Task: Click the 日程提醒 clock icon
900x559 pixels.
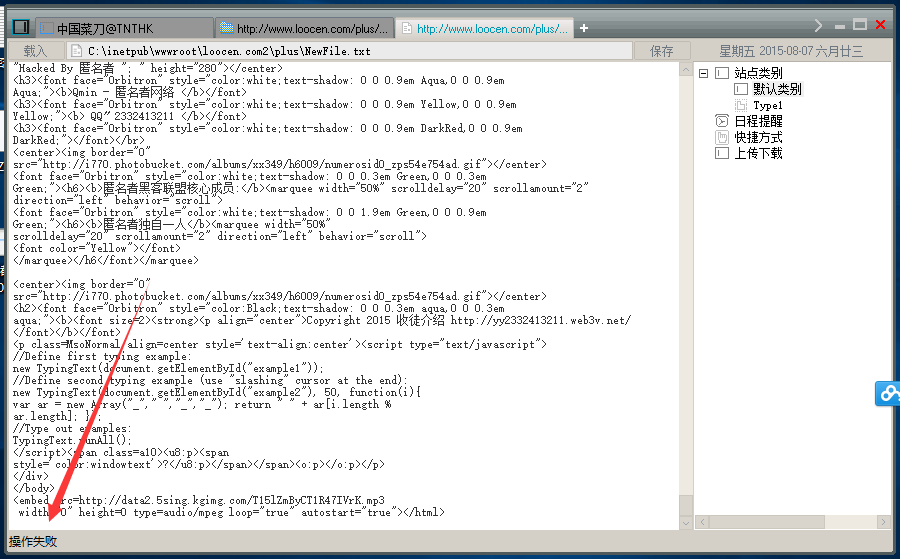Action: point(721,121)
